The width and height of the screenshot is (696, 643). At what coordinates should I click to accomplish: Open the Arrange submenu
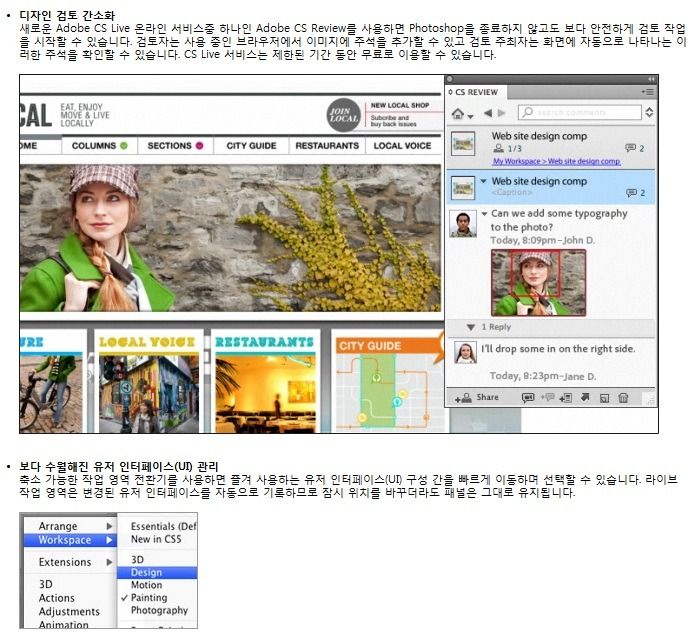(70, 526)
